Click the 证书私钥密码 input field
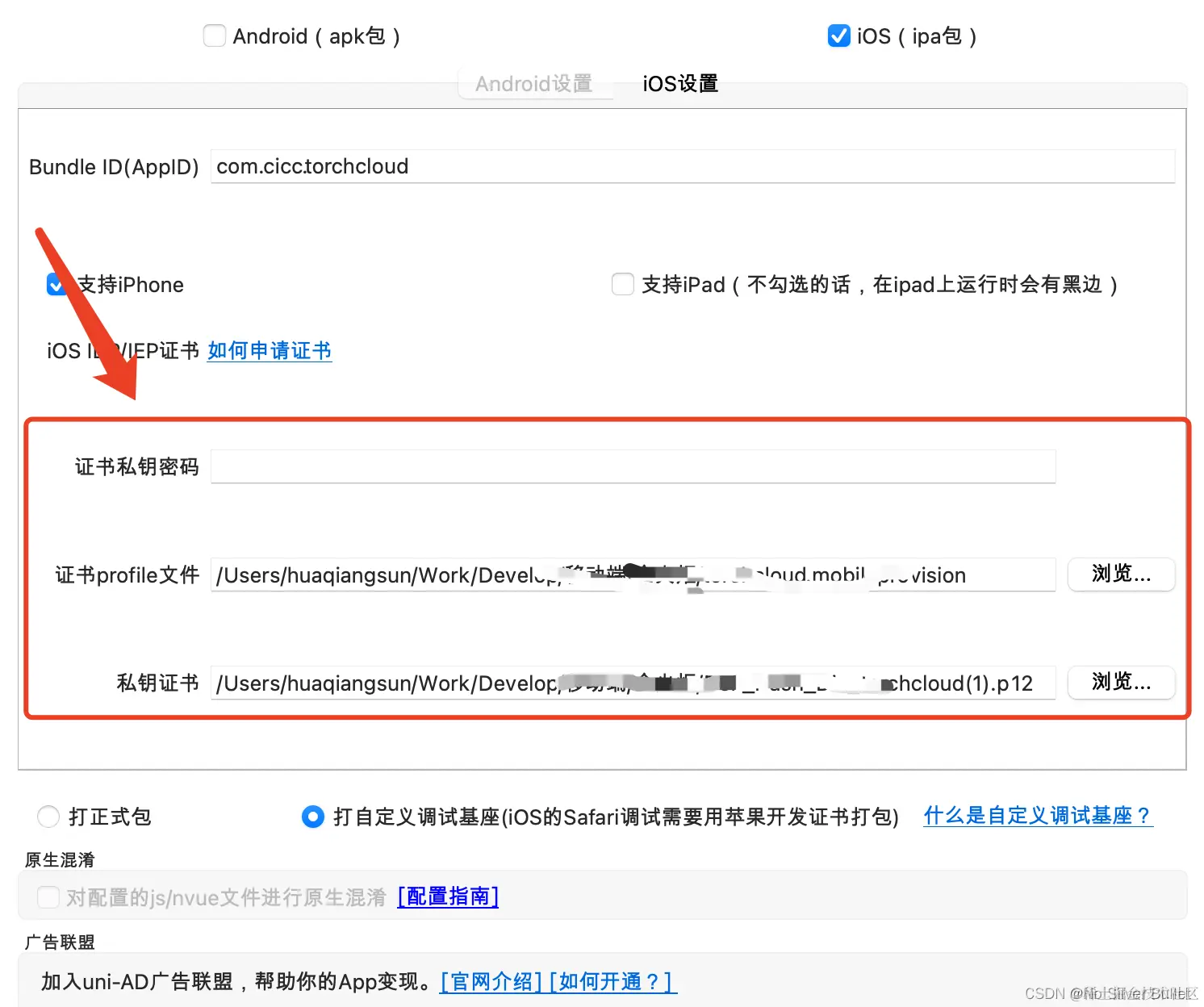Screen dimensions: 1204x1007 coord(633,466)
